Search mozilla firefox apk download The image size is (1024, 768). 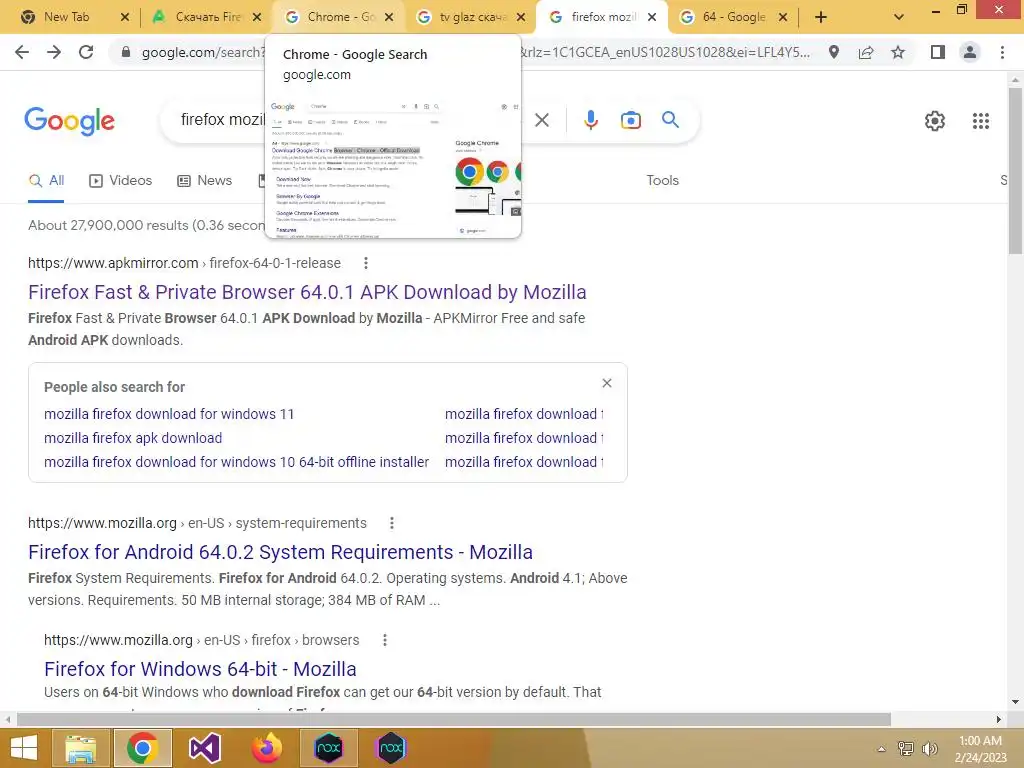coord(133,438)
